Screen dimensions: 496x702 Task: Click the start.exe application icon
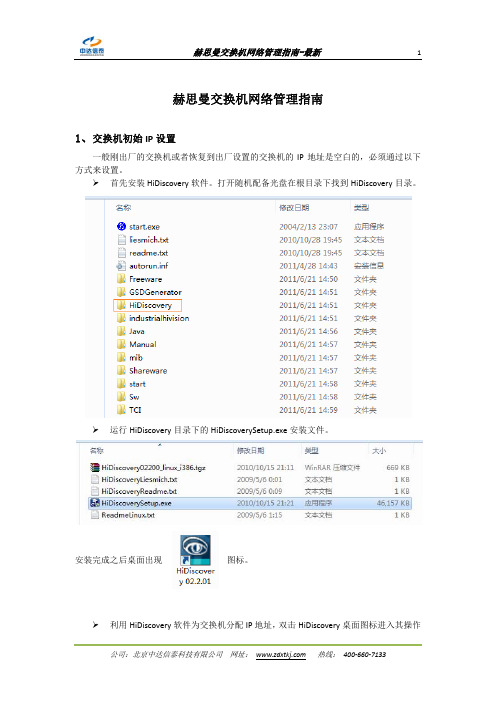pos(121,227)
